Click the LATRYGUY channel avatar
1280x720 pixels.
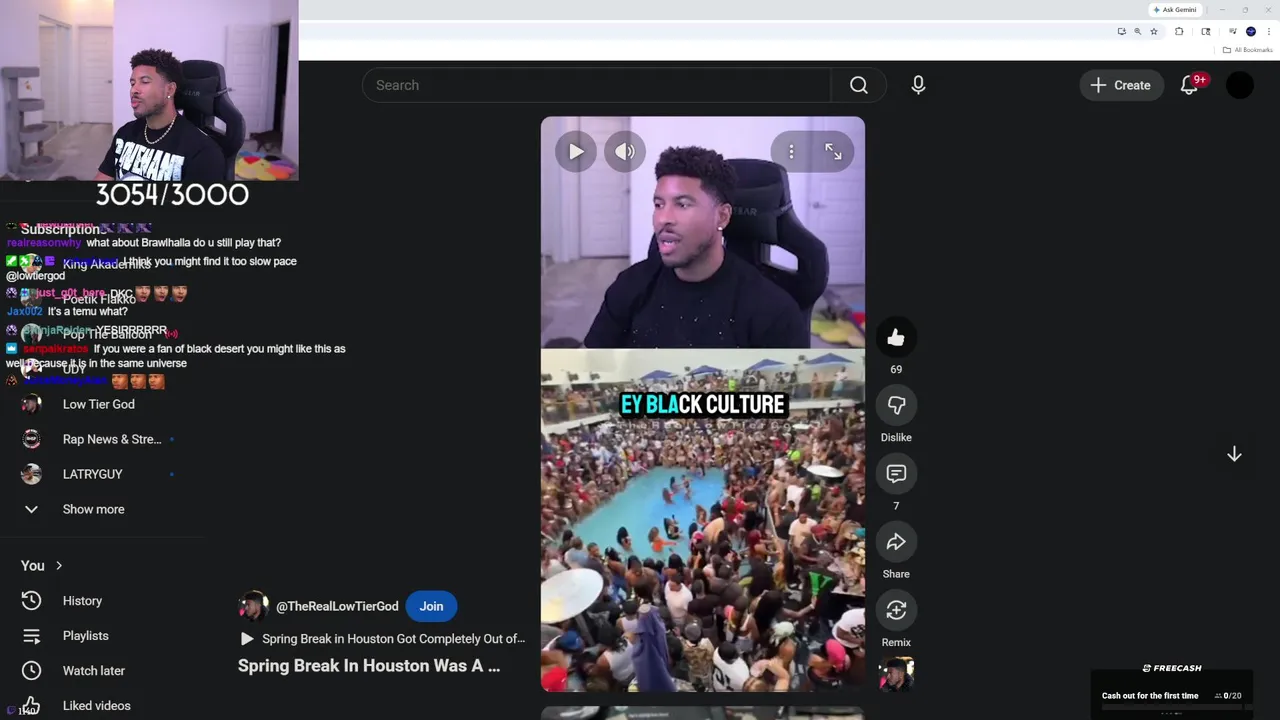tap(31, 474)
